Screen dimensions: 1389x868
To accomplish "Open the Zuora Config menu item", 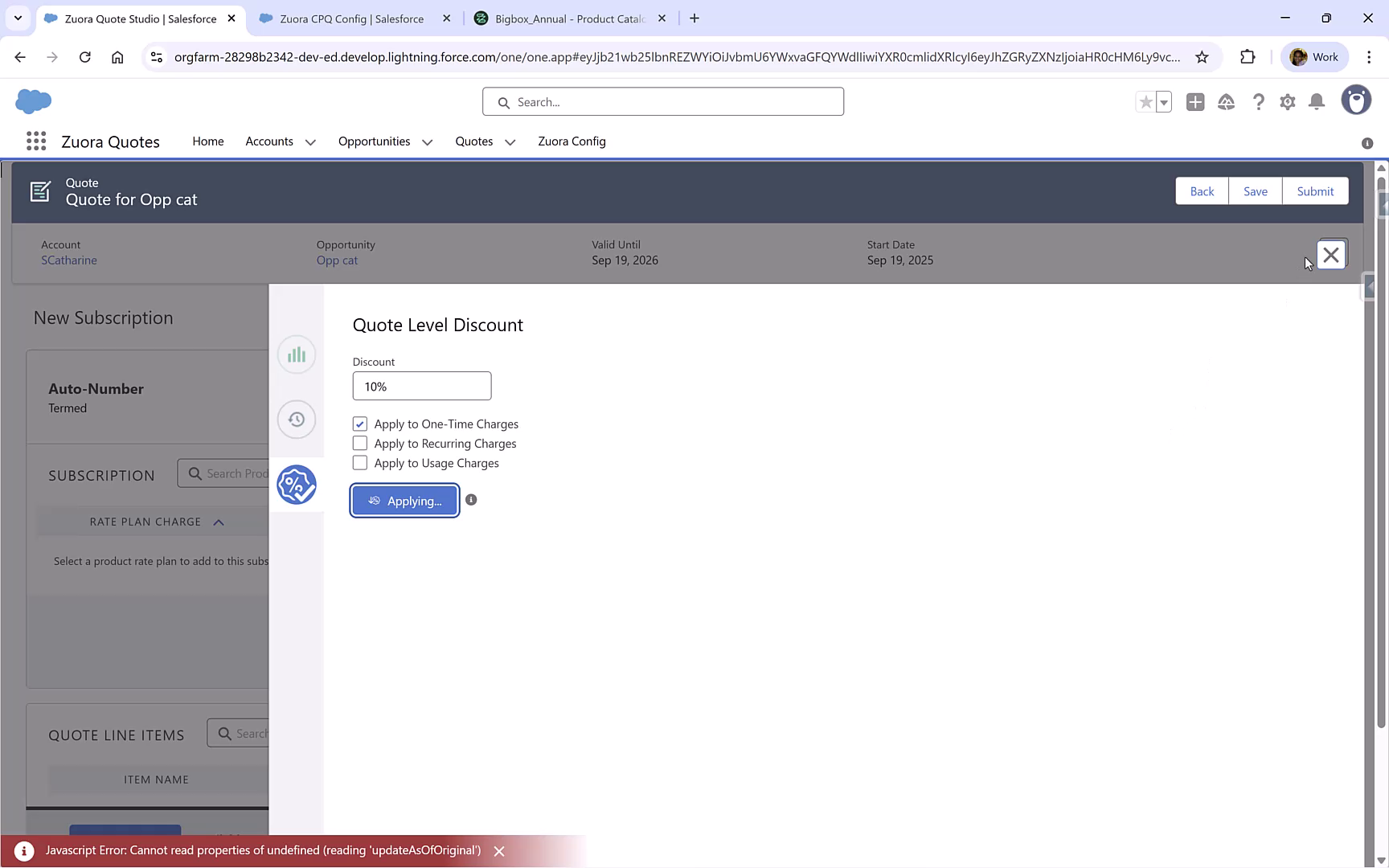I will [572, 141].
